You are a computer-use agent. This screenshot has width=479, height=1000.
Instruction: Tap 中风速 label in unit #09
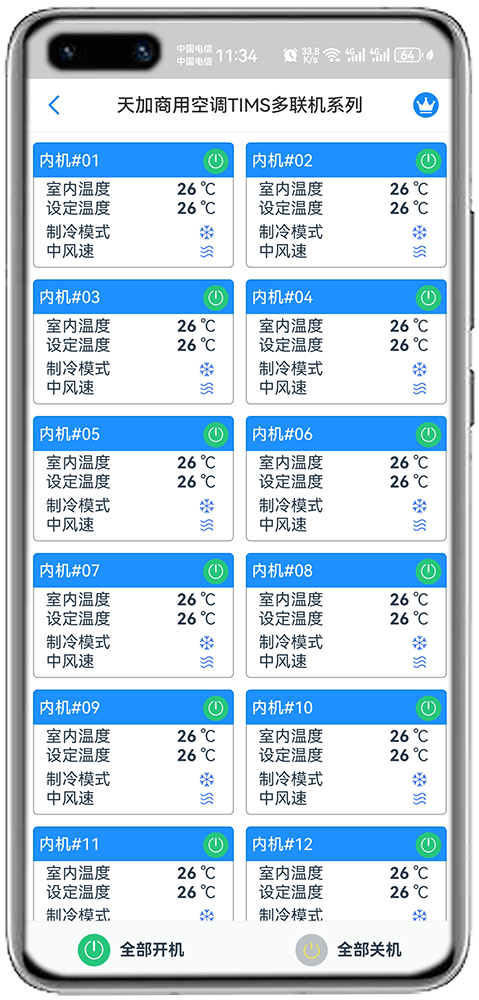point(71,798)
